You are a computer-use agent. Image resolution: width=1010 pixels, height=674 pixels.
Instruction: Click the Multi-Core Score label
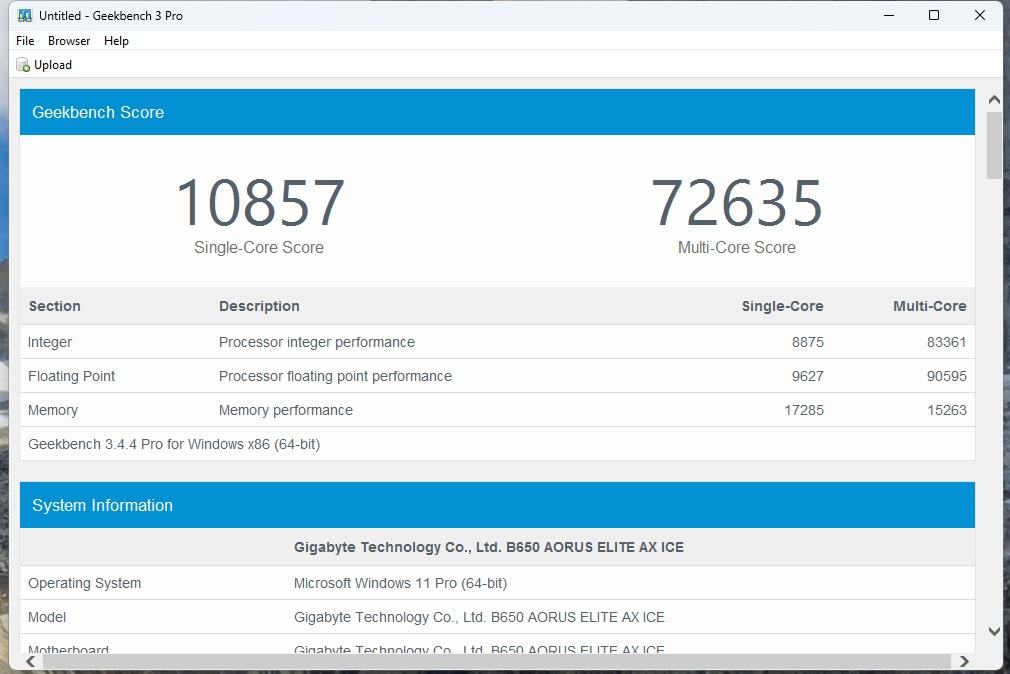[736, 247]
